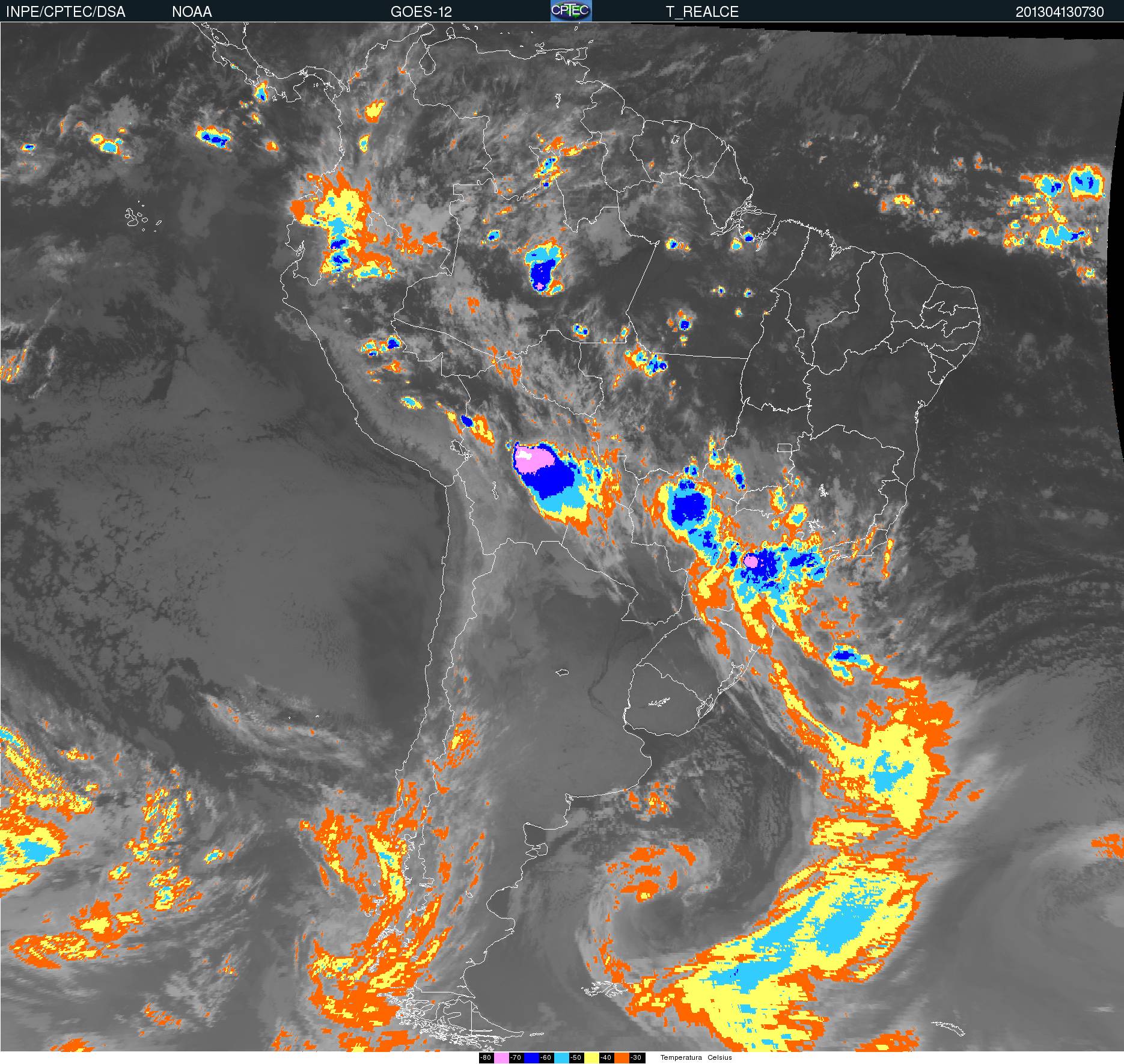Image resolution: width=1124 pixels, height=1064 pixels.
Task: Click the NOAA label in the header
Action: 192,11
